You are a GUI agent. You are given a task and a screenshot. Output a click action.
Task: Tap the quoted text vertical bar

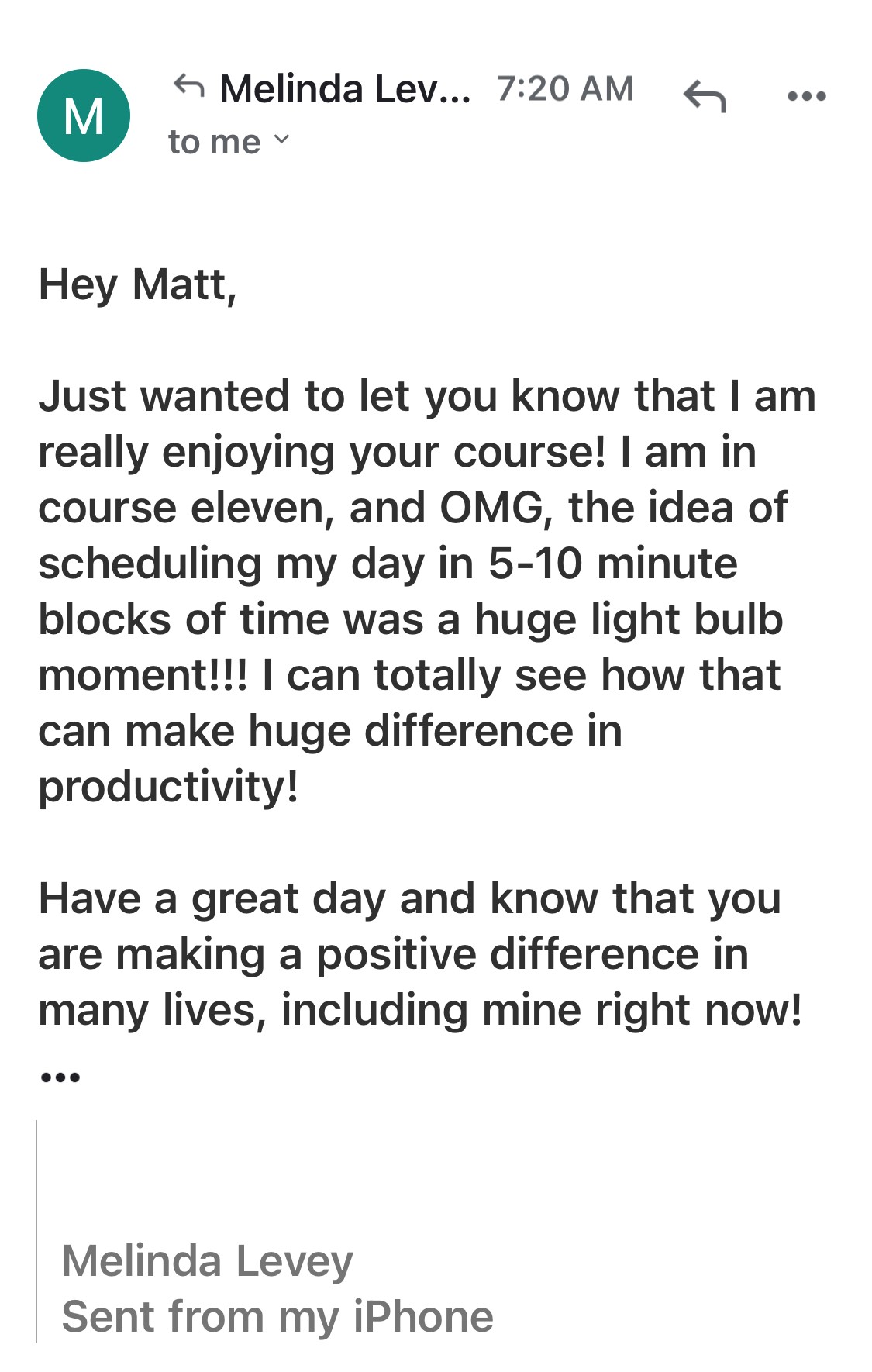[37, 1231]
